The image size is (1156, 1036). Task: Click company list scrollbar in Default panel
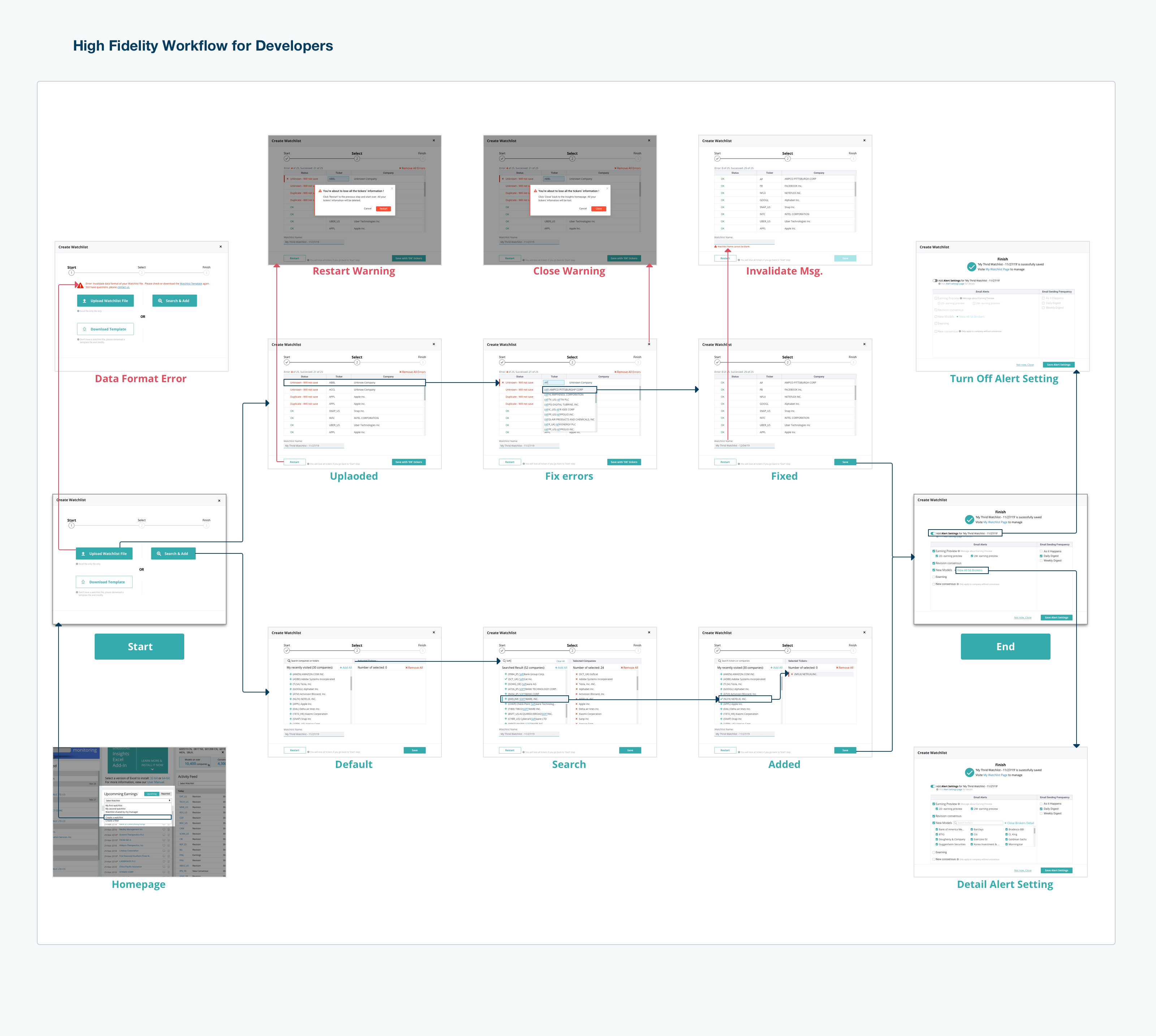(x=351, y=683)
